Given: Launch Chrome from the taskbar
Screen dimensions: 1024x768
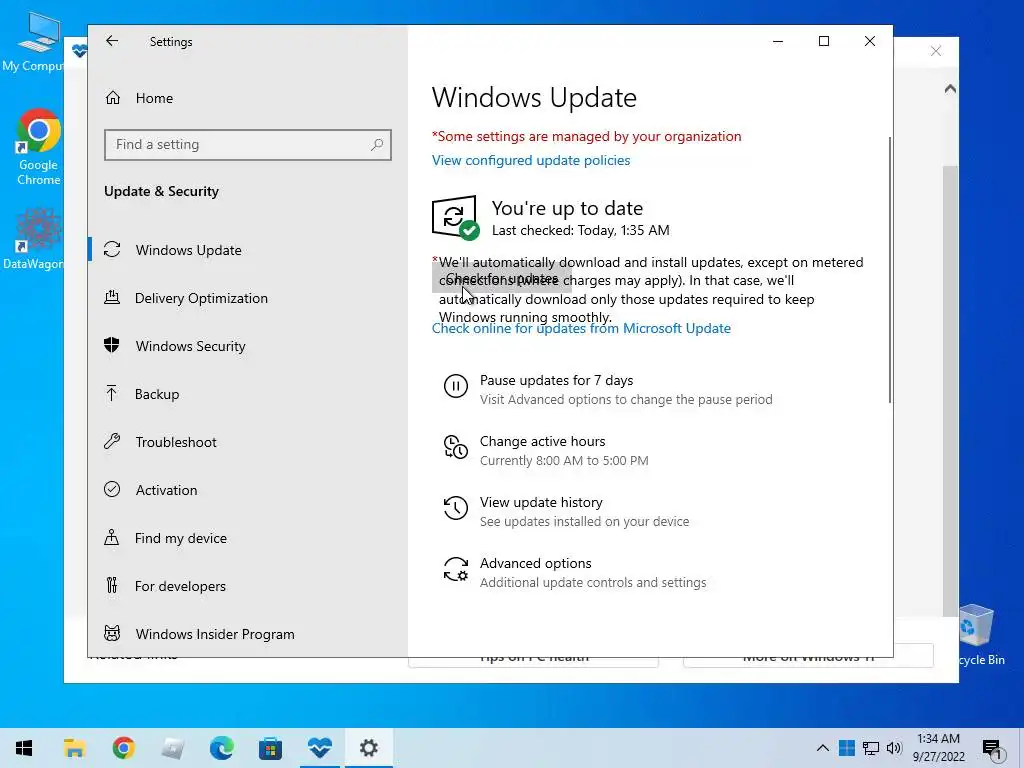Looking at the screenshot, I should point(123,748).
